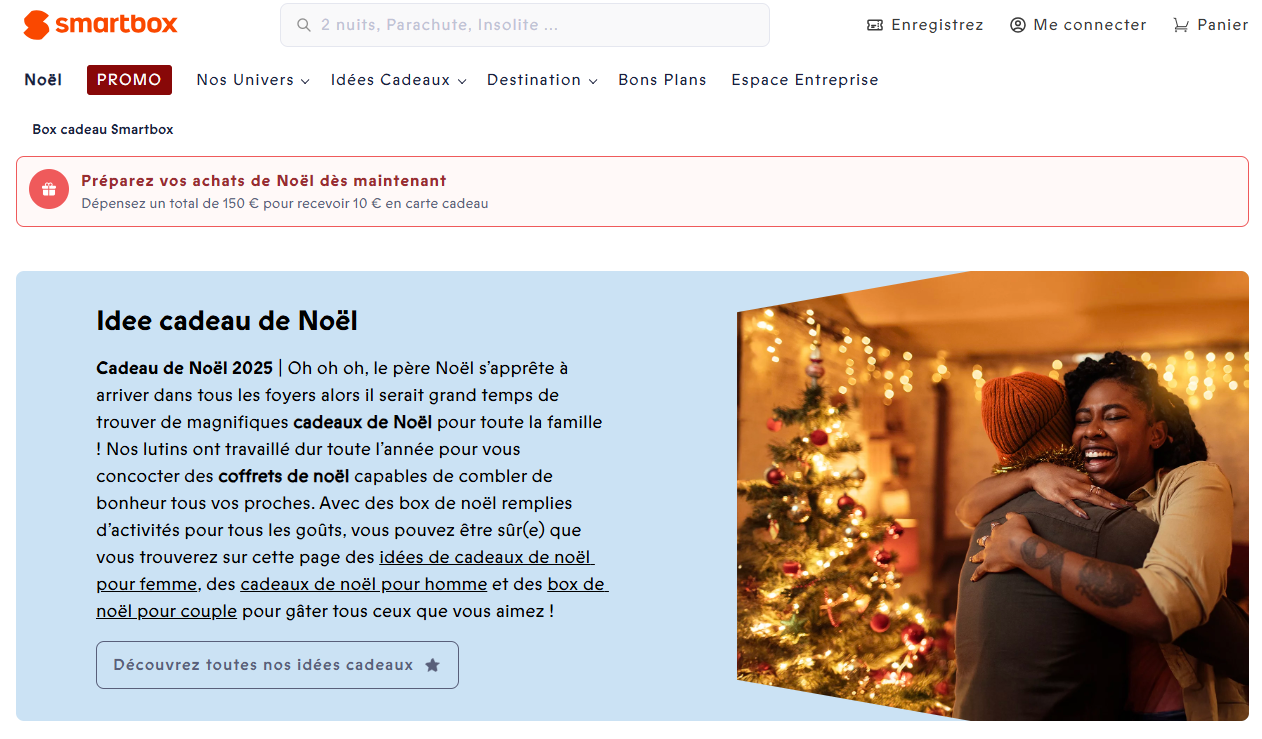
Task: Click the Smartbox logo
Action: click(100, 25)
